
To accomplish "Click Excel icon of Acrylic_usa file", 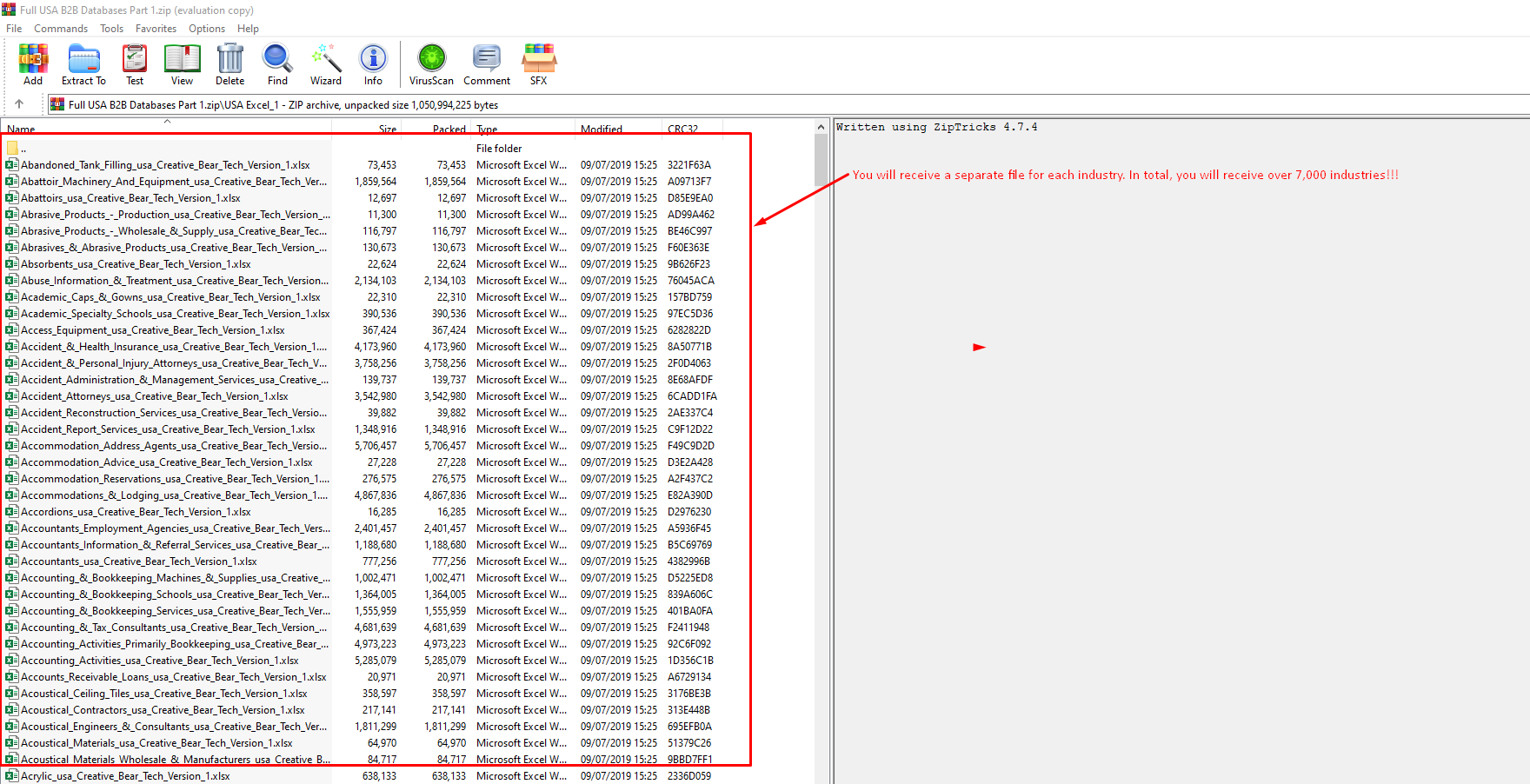I will 12,775.
